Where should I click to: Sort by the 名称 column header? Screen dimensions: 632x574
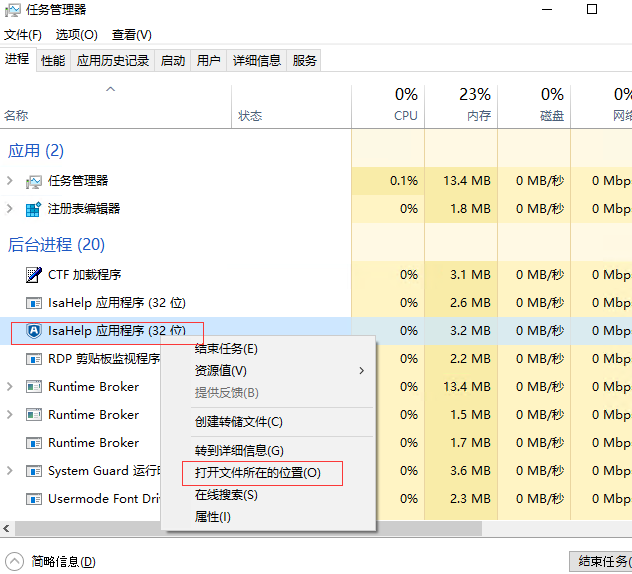(116, 106)
